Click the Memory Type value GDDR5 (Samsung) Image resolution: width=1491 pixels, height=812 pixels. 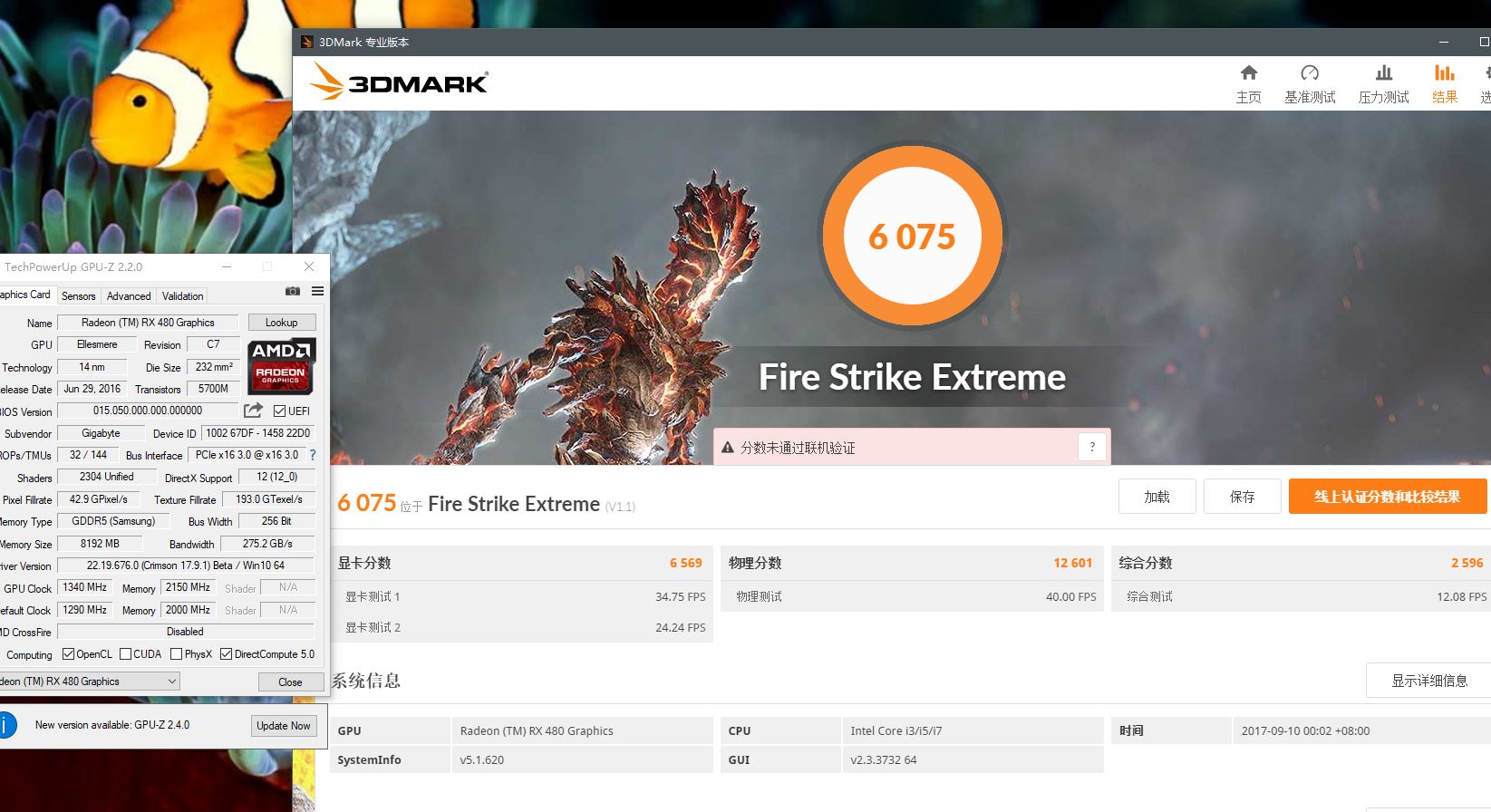tap(113, 521)
